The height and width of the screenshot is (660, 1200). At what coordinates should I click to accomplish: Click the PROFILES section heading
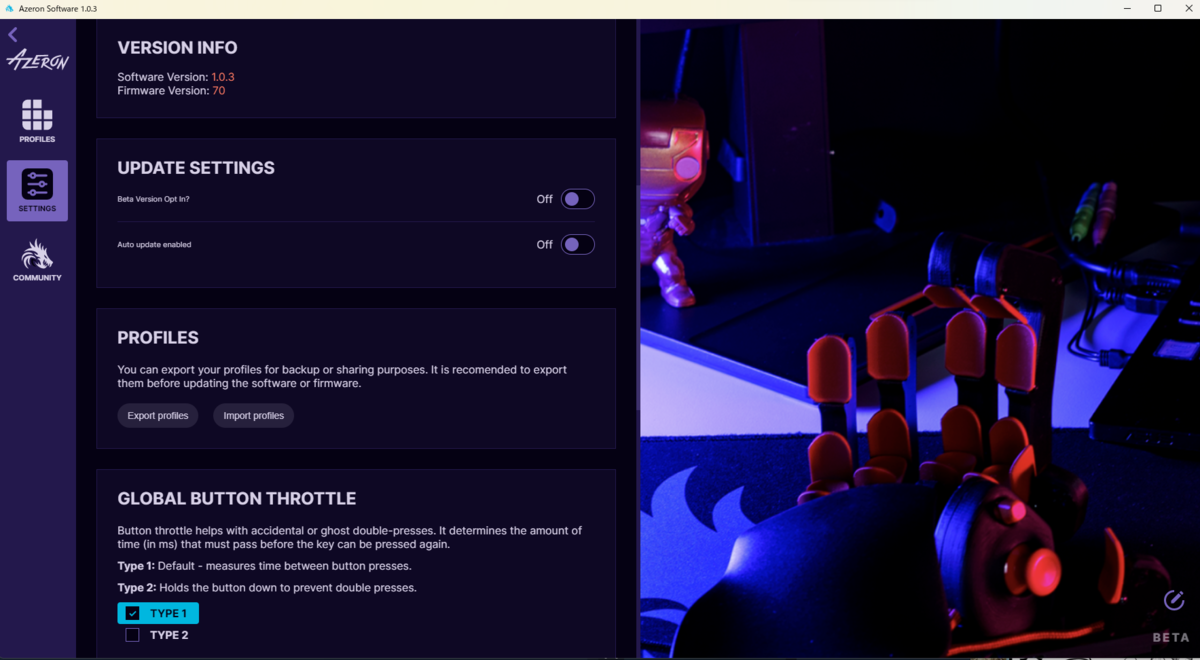click(x=158, y=338)
